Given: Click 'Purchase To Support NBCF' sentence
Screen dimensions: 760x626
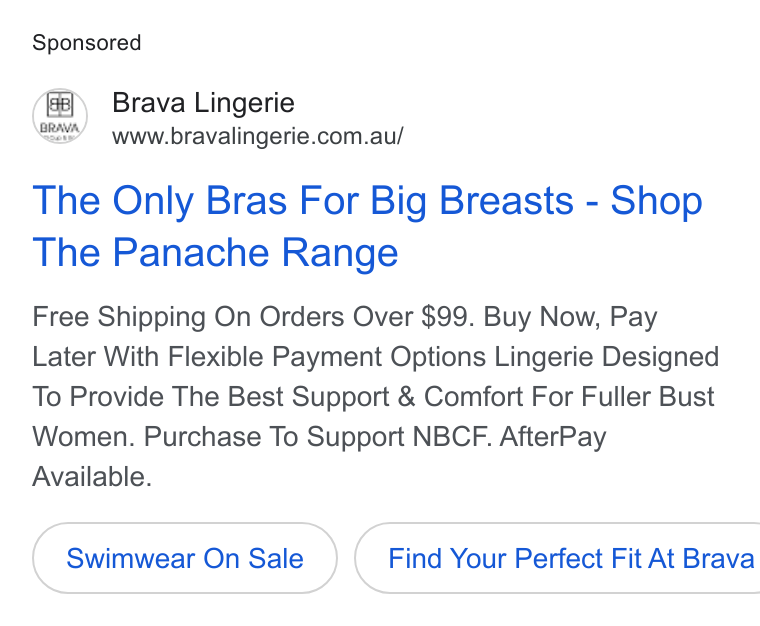Looking at the screenshot, I should click(318, 437).
